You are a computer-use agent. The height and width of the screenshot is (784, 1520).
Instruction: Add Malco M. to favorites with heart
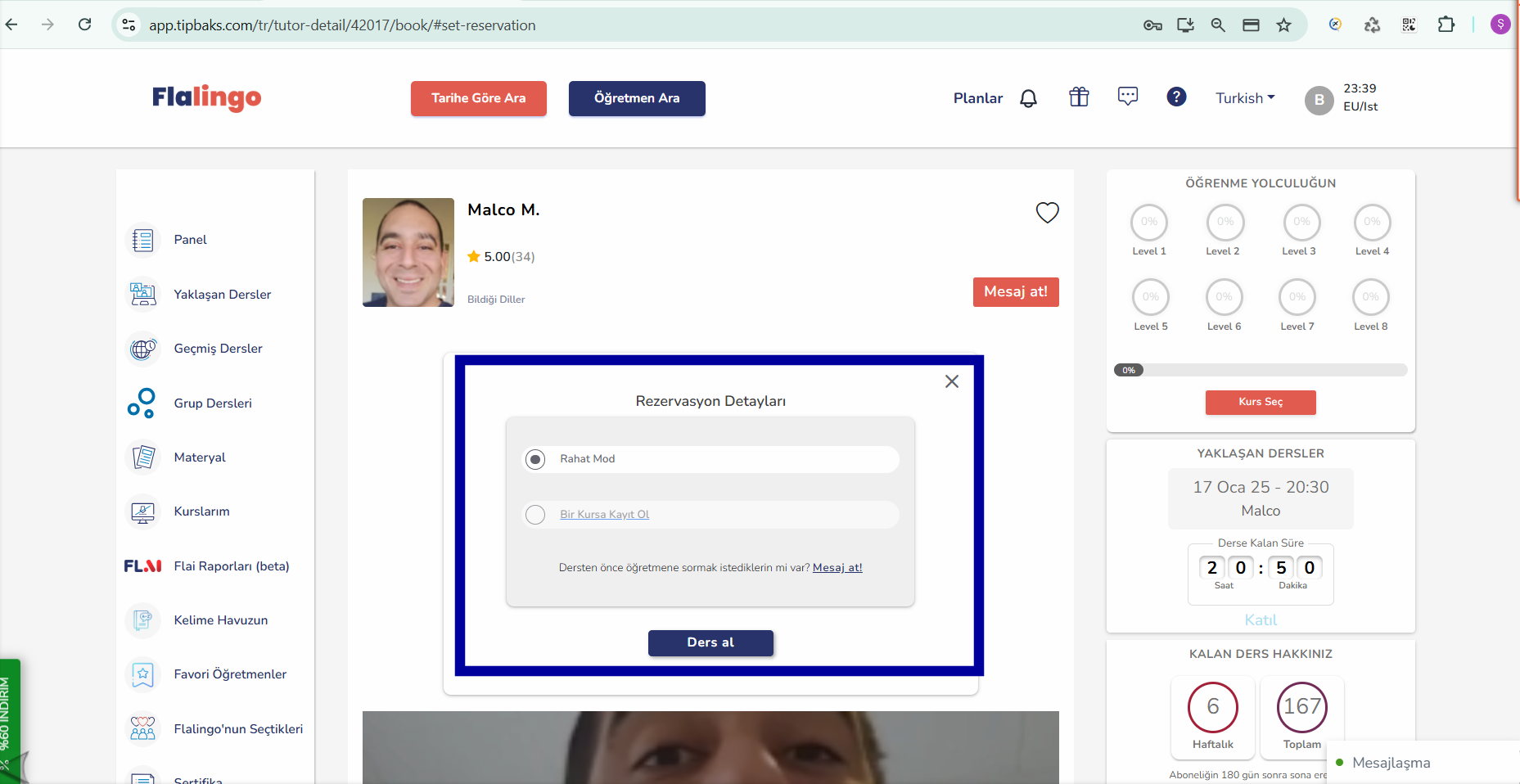[x=1048, y=213]
